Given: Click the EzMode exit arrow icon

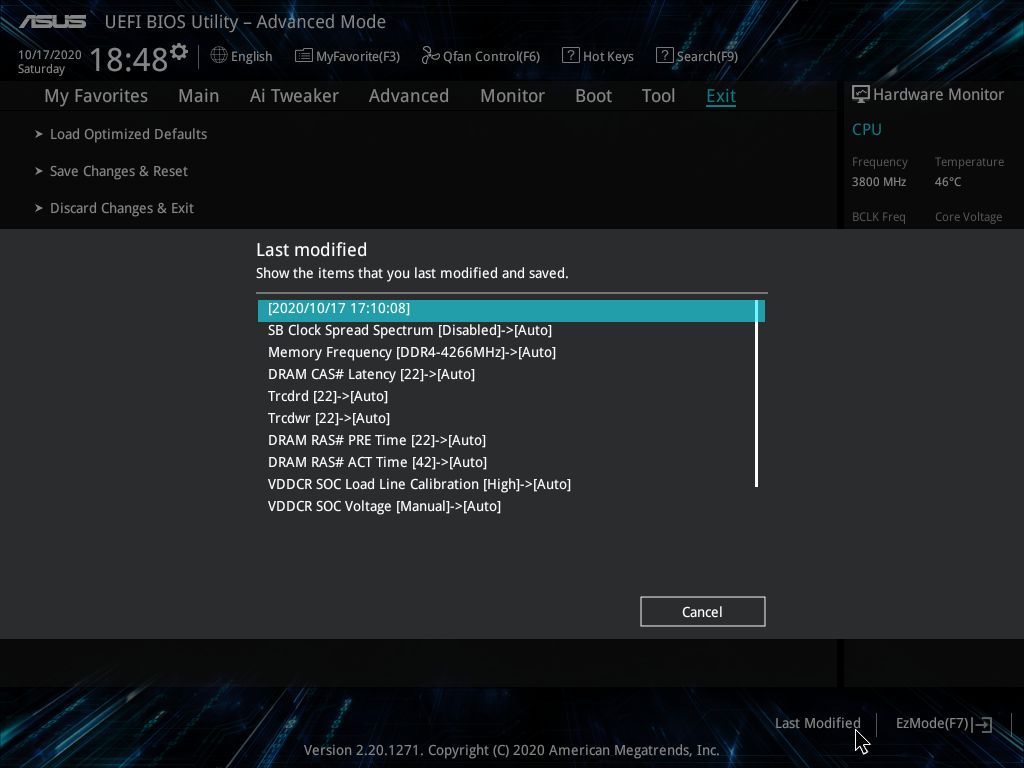Looking at the screenshot, I should [983, 724].
